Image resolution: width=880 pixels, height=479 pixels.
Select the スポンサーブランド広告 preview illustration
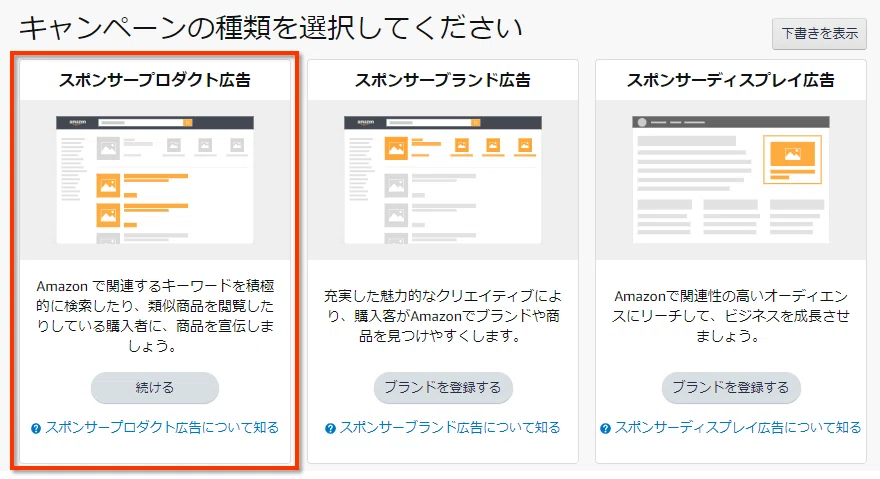point(443,180)
